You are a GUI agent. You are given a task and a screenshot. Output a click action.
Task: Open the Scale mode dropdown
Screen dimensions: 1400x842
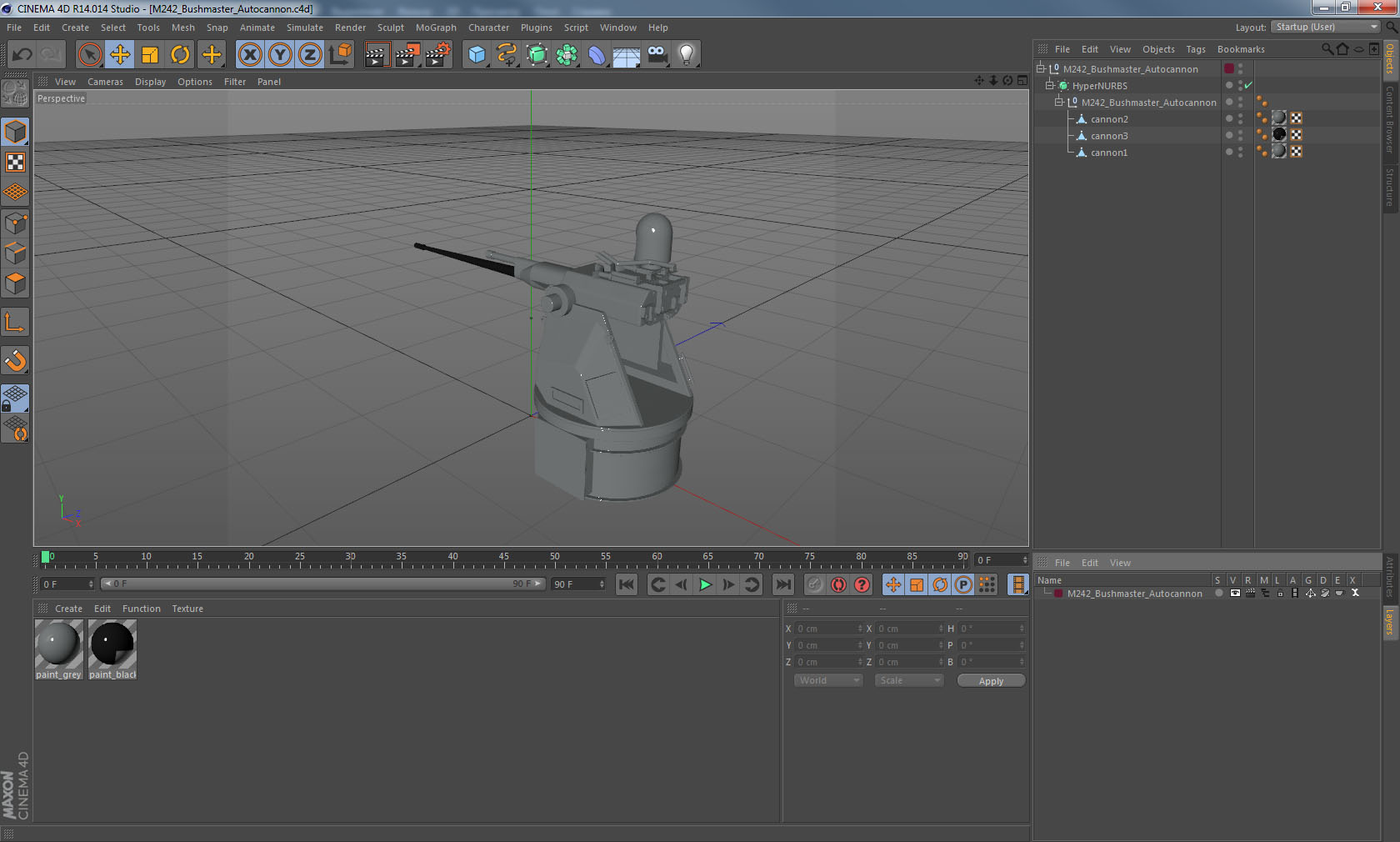[x=909, y=680]
